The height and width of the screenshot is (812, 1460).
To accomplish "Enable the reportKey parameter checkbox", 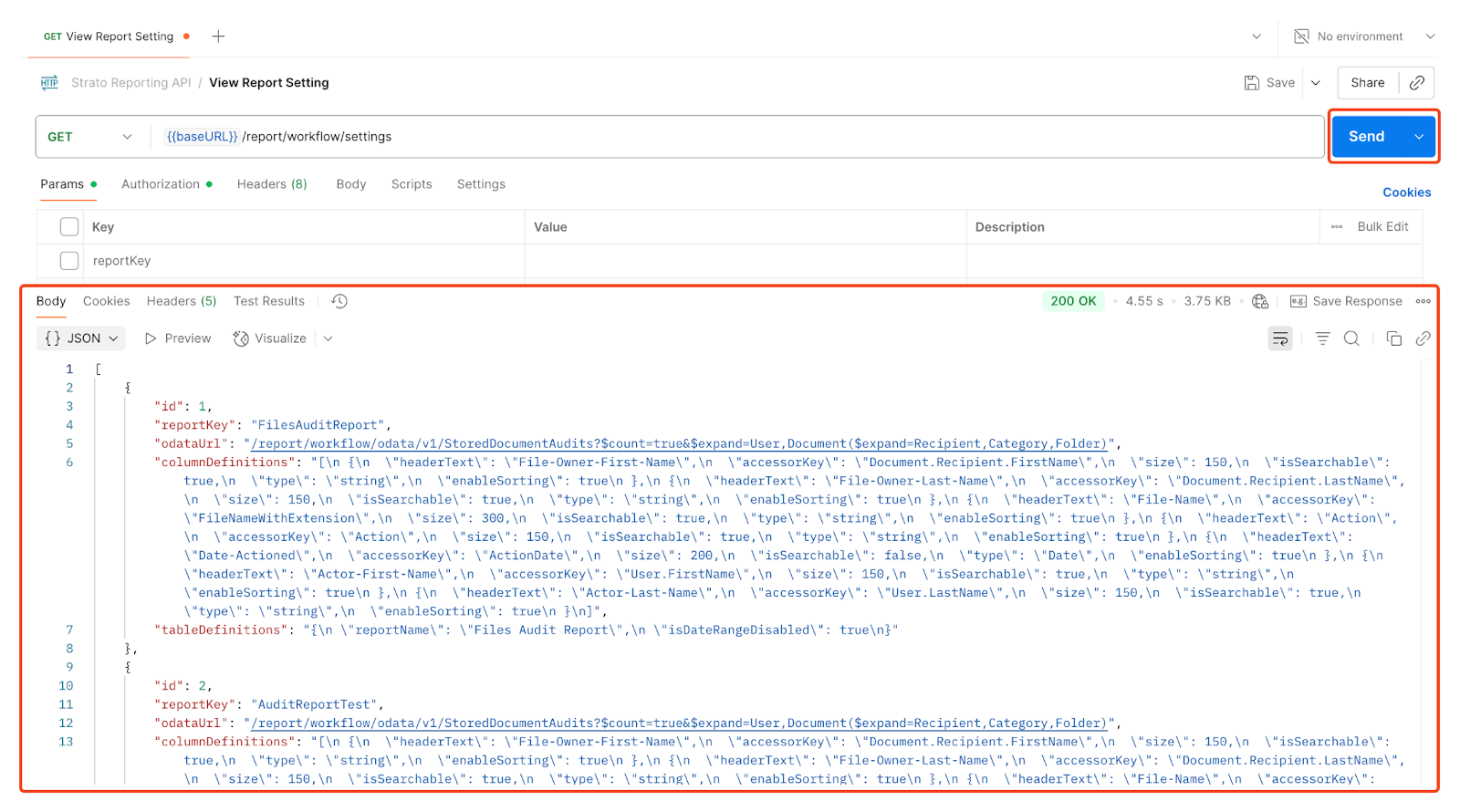I will (x=69, y=261).
